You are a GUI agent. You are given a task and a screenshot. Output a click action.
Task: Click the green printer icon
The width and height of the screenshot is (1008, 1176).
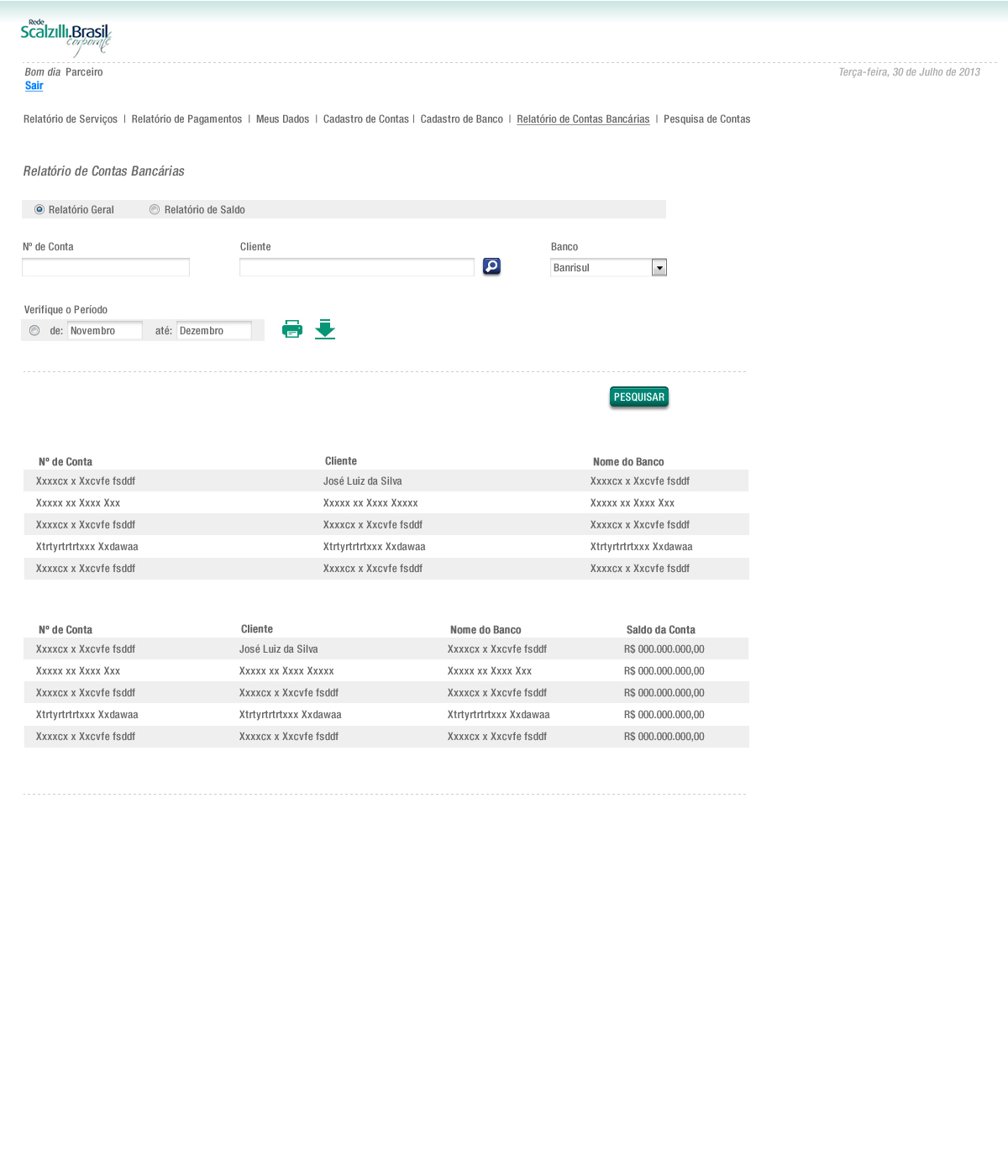pyautogui.click(x=292, y=329)
